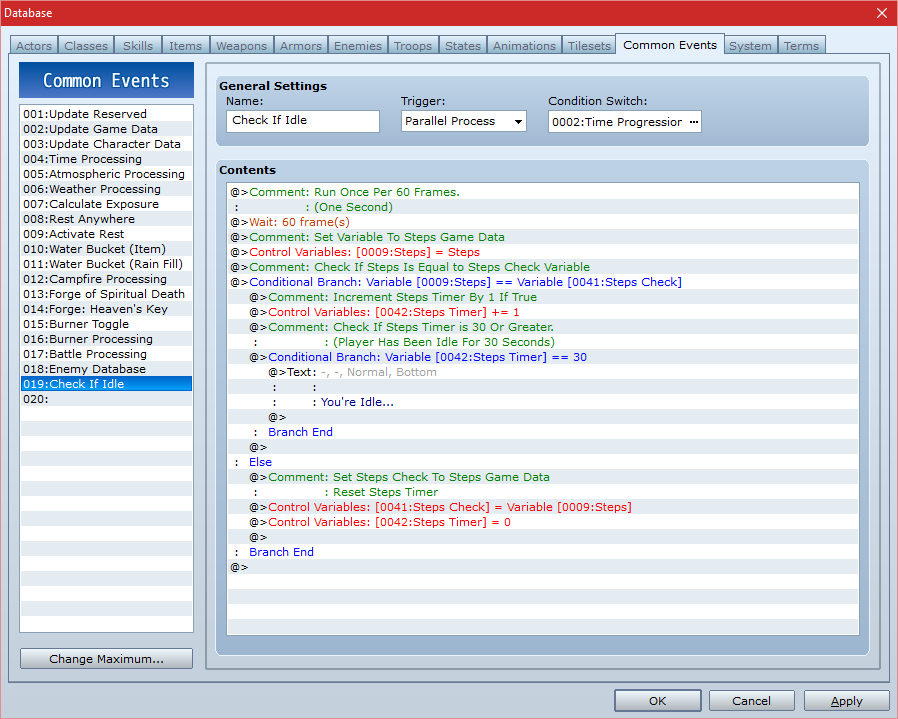The image size is (898, 719).
Task: Select Steps Check = Variable [0009:Steps] line
Action: click(543, 507)
